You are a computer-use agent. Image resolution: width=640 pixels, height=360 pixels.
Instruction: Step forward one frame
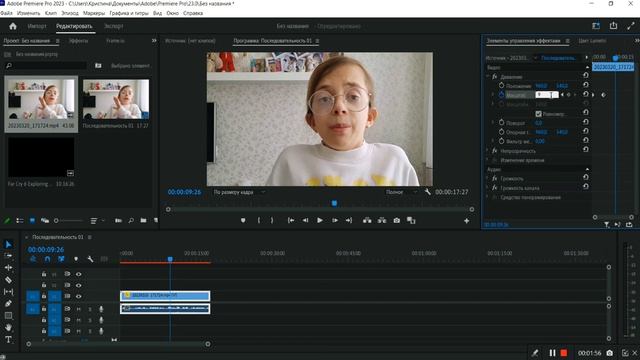tap(335, 220)
